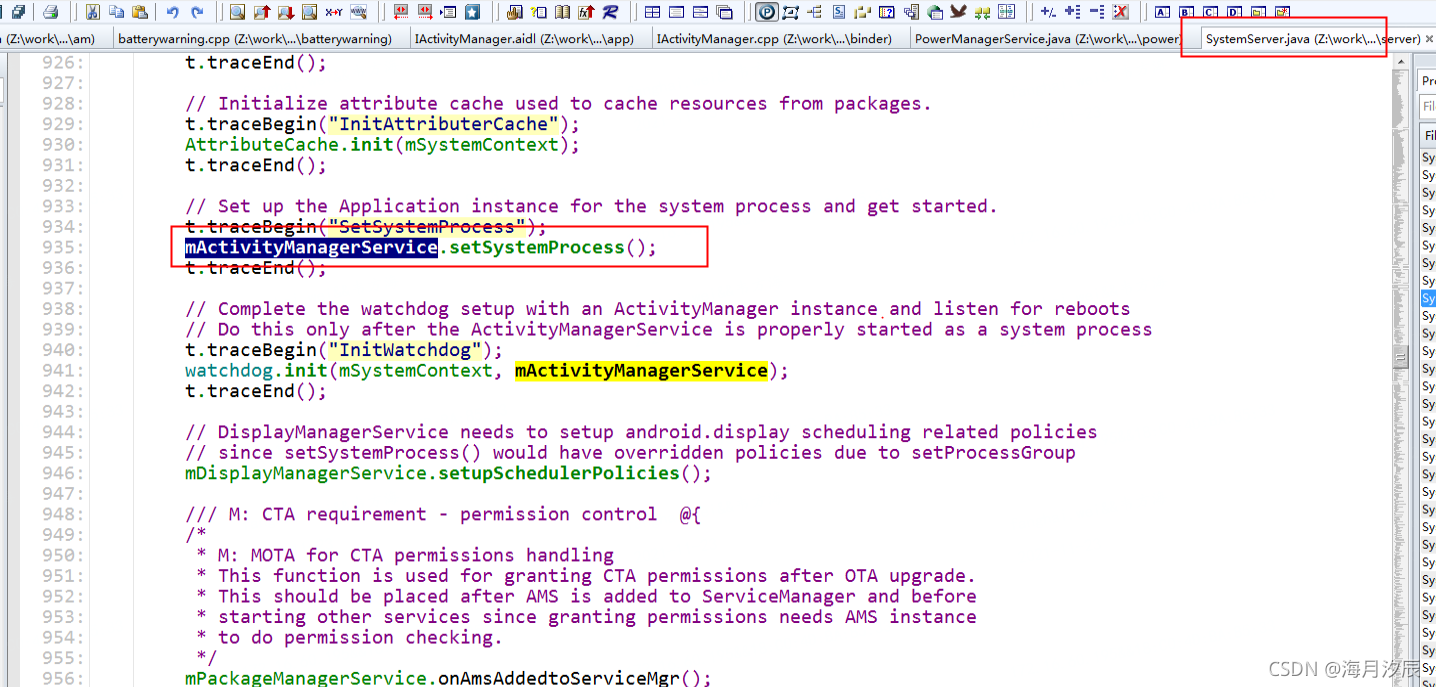Toggle the circled P context lock button
Image resolution: width=1436 pixels, height=687 pixels.
768,12
